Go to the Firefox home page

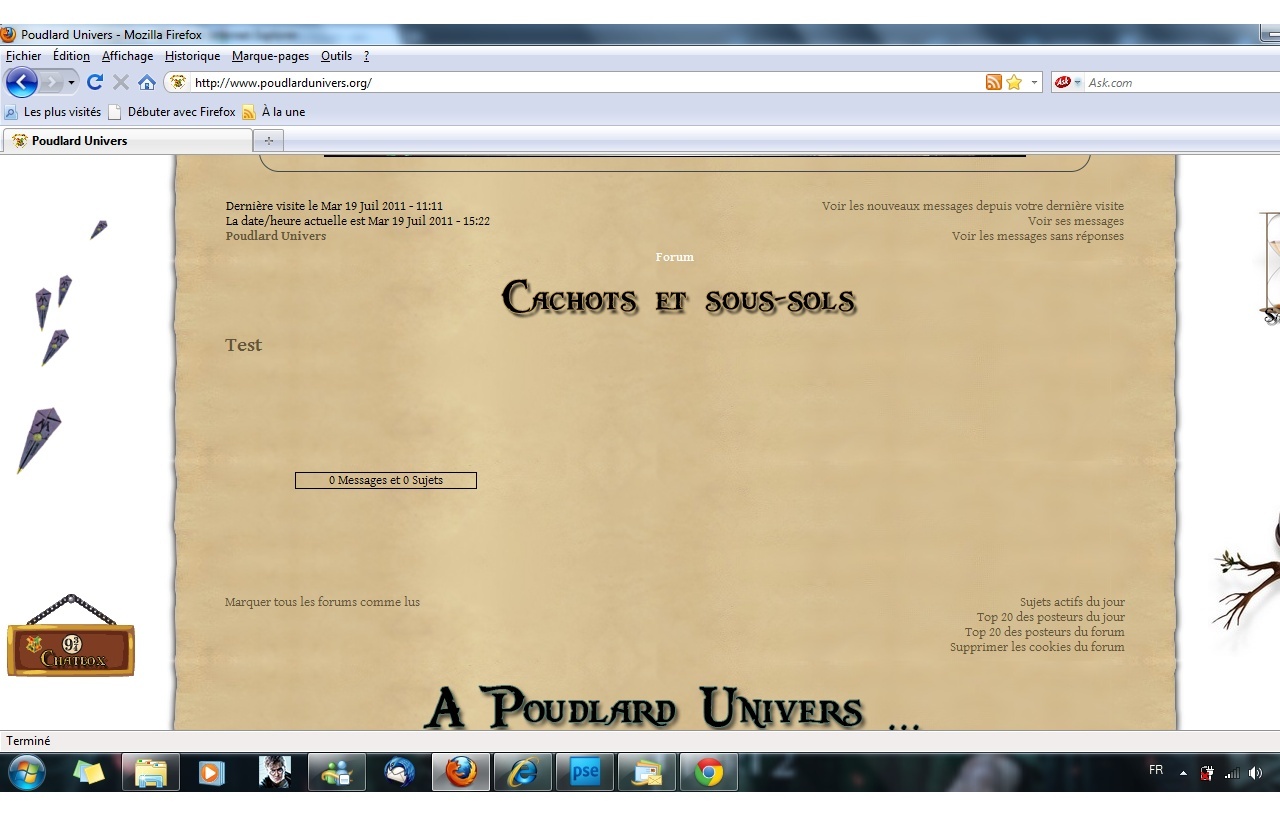point(147,82)
